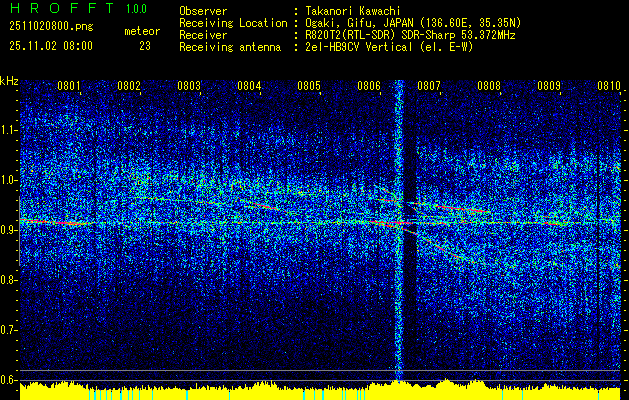This screenshot has height=400, width=629.
Task: Click the Receiving Location label
Action: coord(233,23)
